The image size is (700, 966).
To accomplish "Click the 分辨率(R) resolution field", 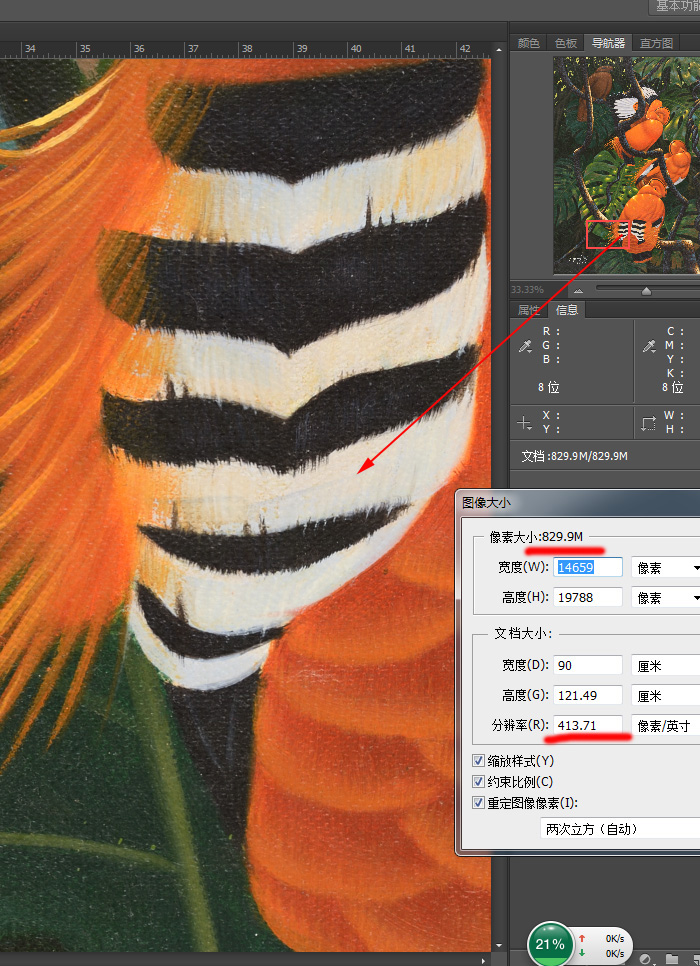I will point(588,726).
